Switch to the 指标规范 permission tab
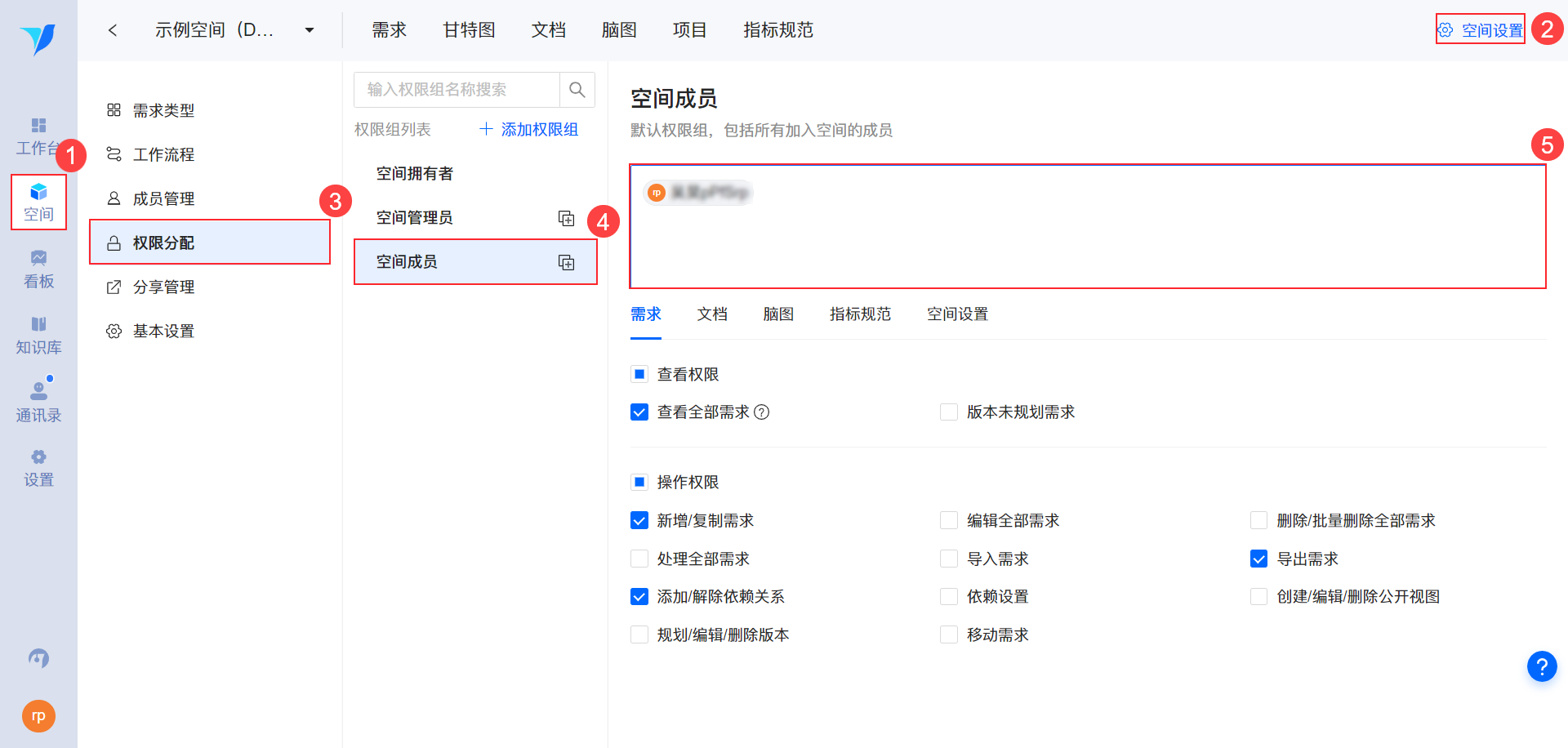 860,314
